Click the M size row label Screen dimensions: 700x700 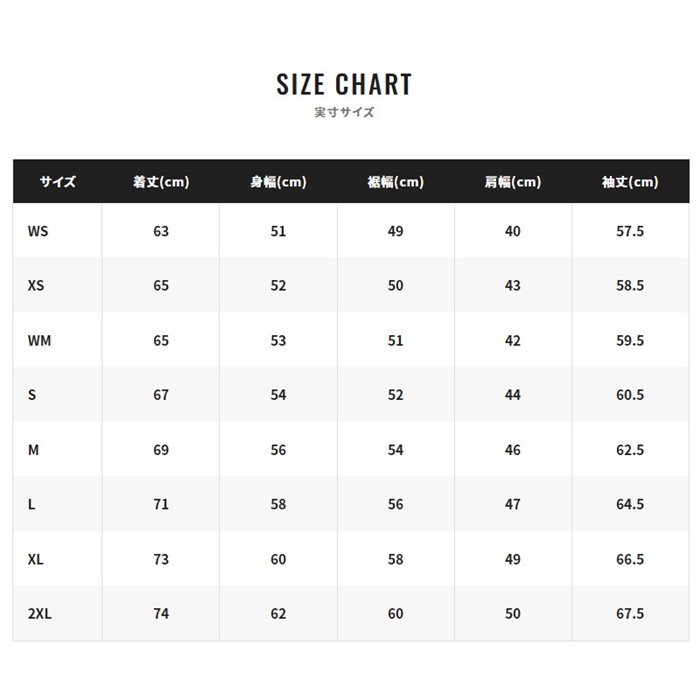tap(33, 450)
